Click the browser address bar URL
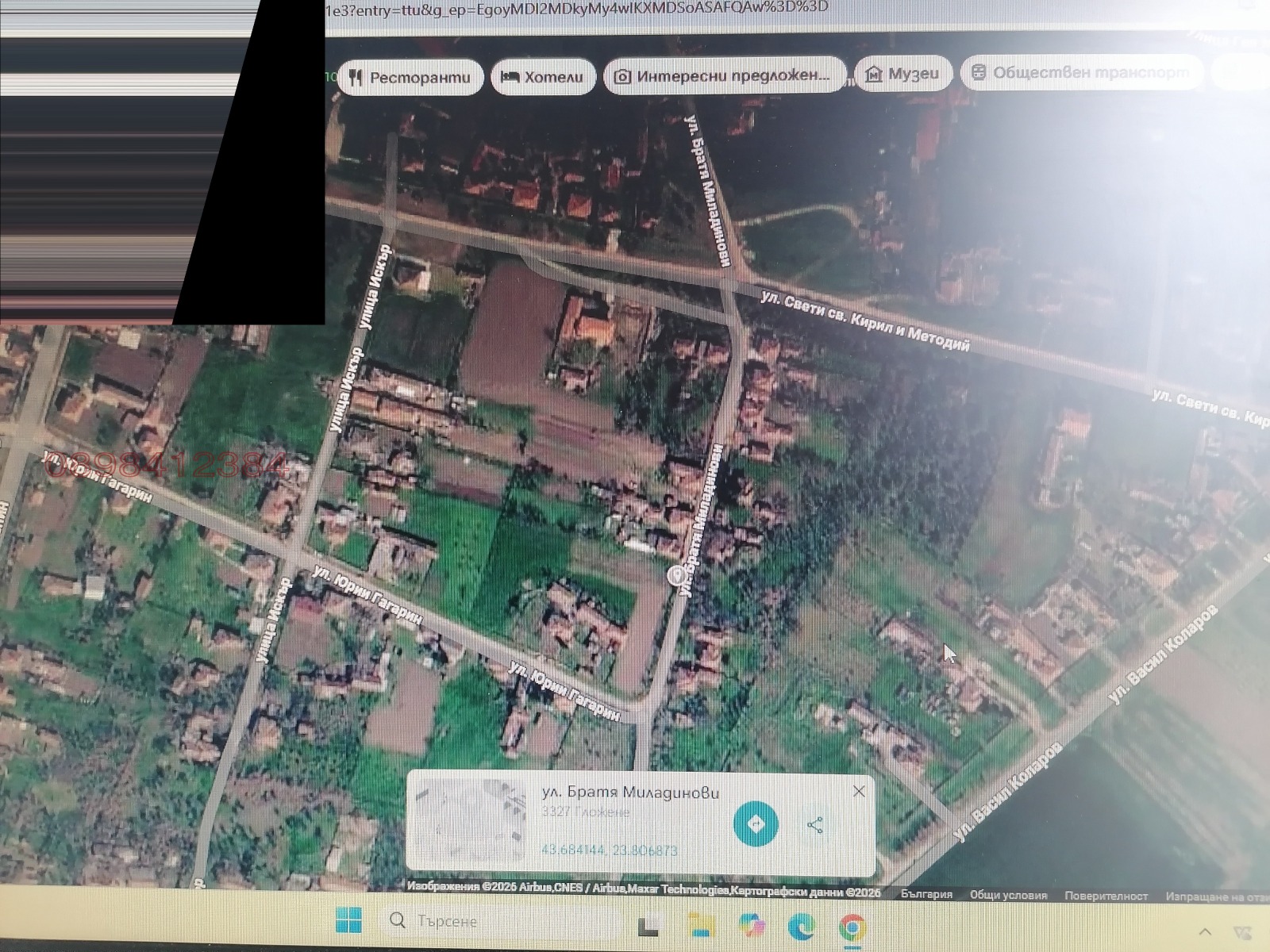The height and width of the screenshot is (952, 1270). pyautogui.click(x=578, y=8)
